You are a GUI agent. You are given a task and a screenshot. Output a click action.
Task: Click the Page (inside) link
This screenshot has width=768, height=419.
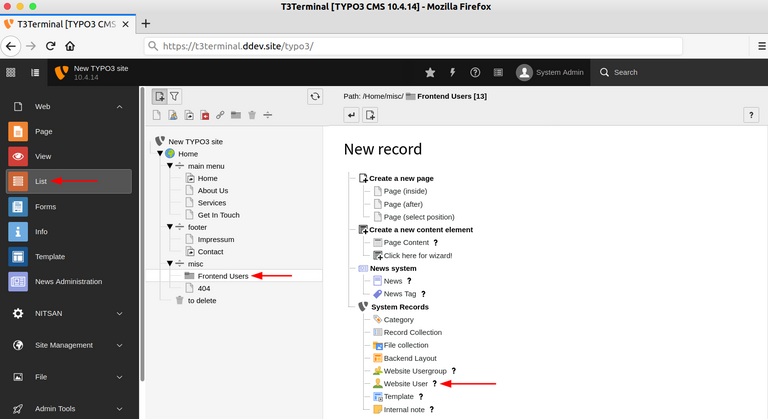[x=406, y=191]
